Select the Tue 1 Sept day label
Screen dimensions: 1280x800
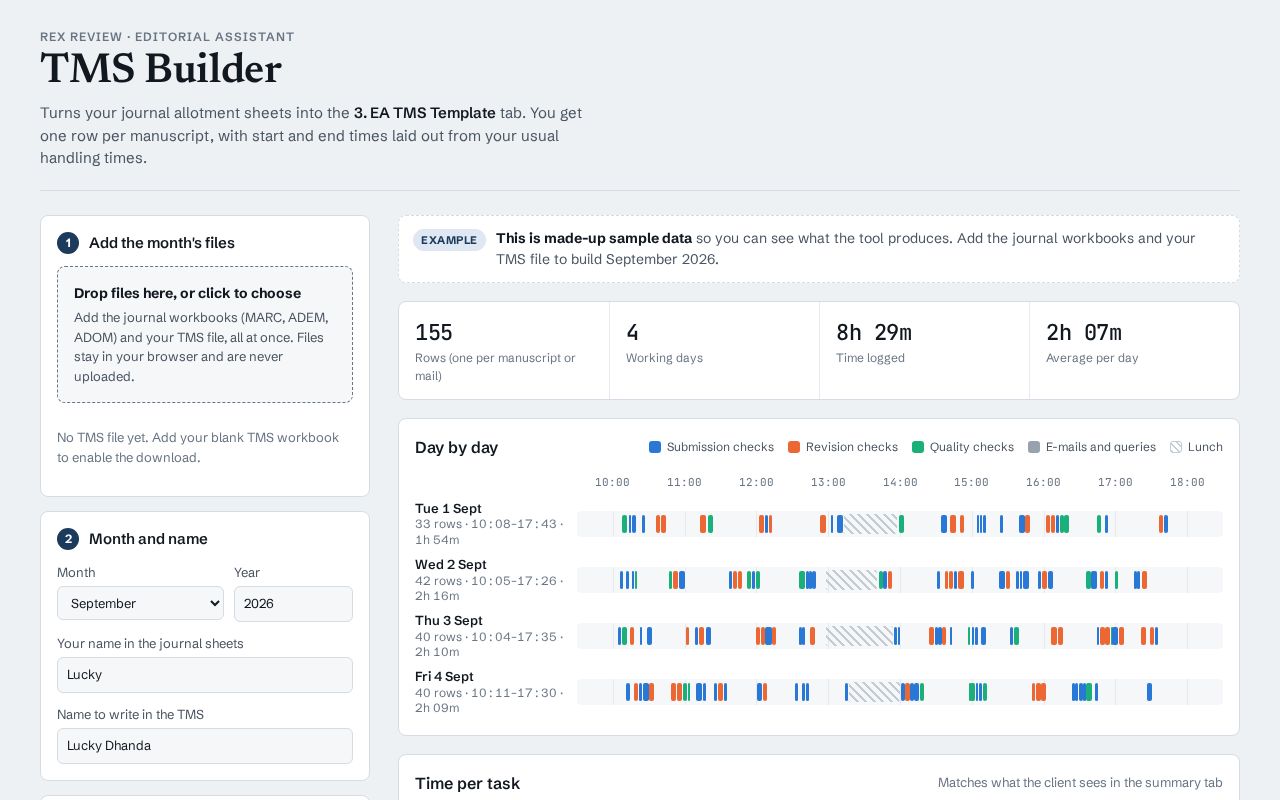[448, 508]
